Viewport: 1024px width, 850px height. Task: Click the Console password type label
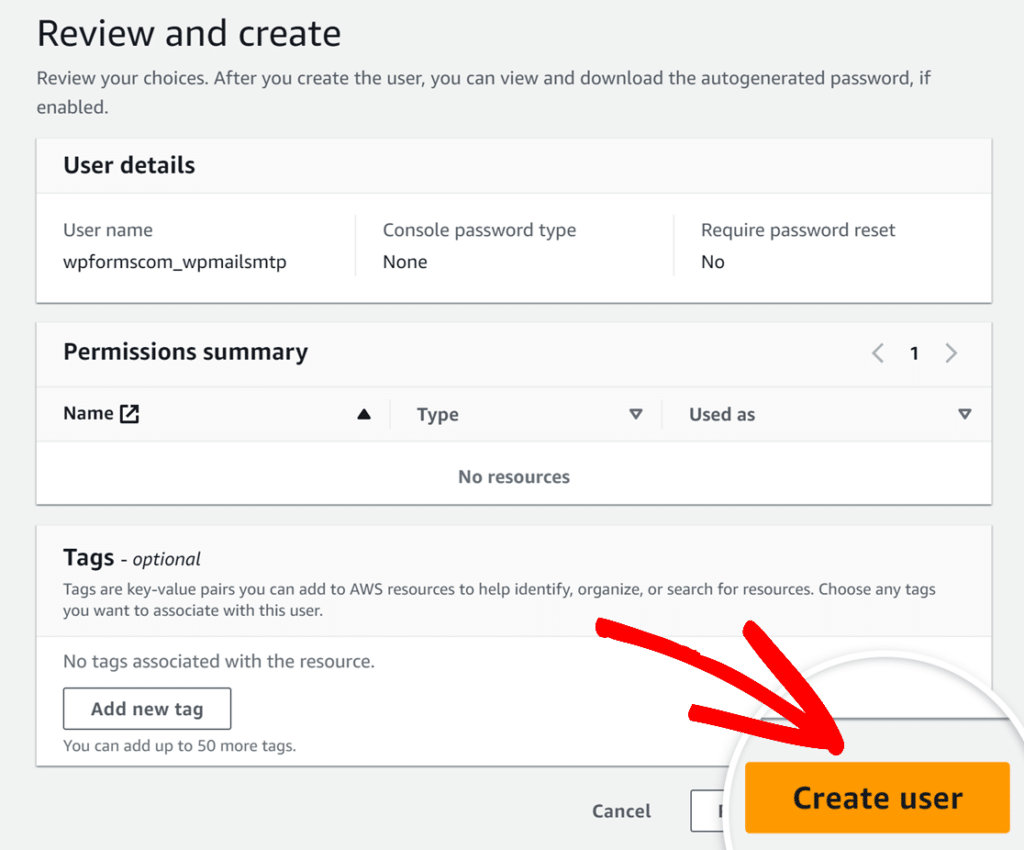pos(479,230)
